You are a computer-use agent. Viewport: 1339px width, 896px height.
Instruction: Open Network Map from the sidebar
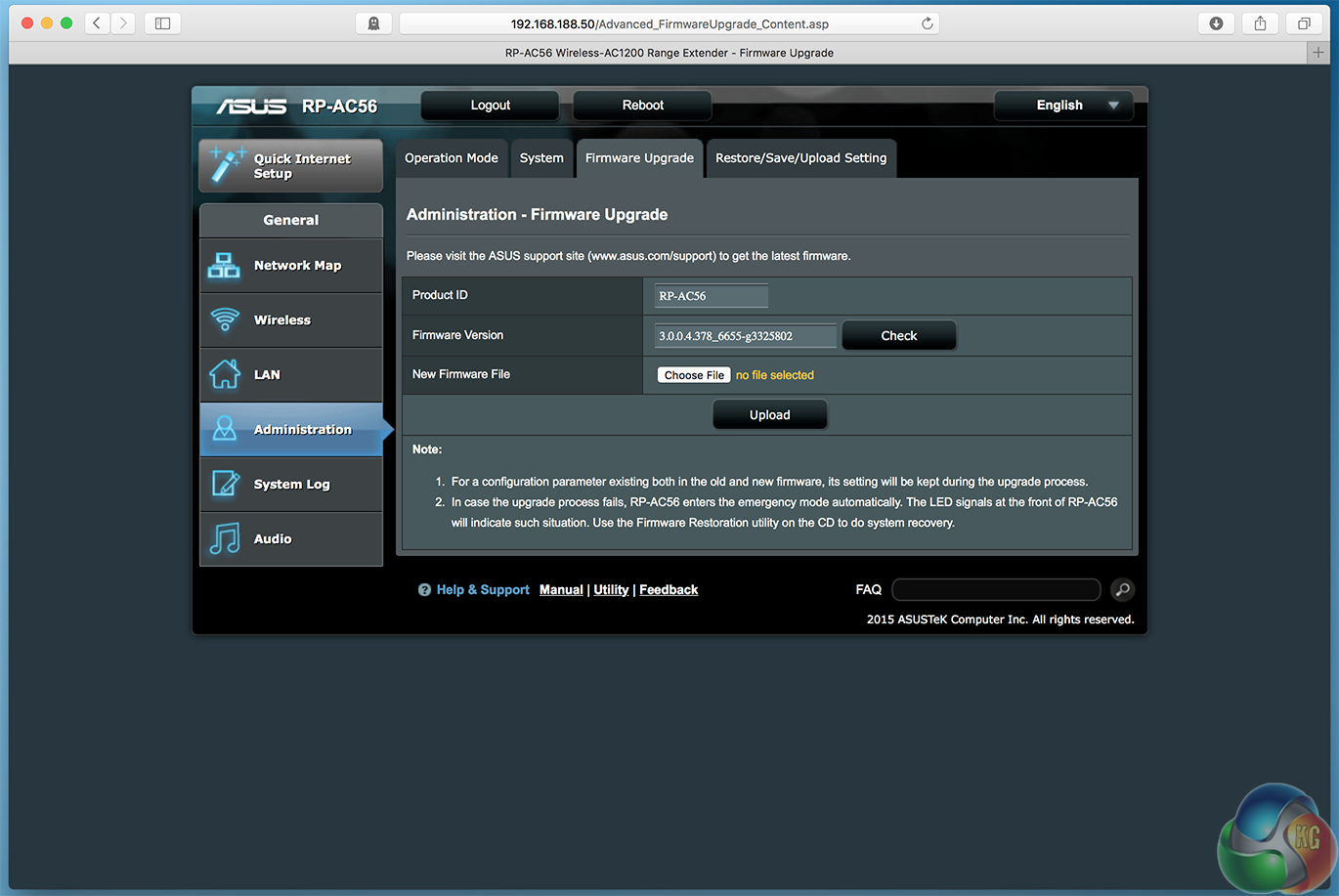pos(290,266)
